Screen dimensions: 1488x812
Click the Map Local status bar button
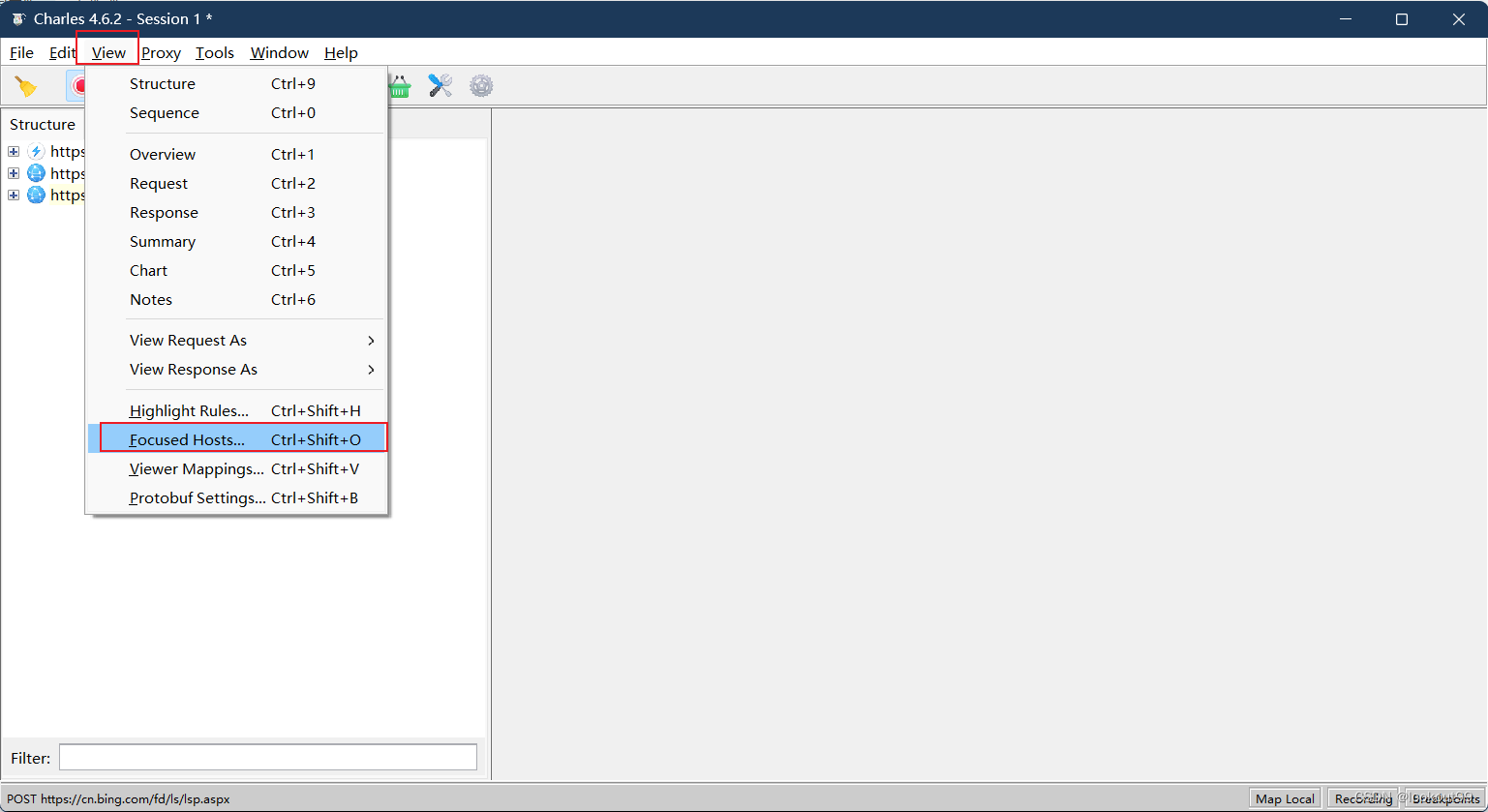pos(1285,798)
